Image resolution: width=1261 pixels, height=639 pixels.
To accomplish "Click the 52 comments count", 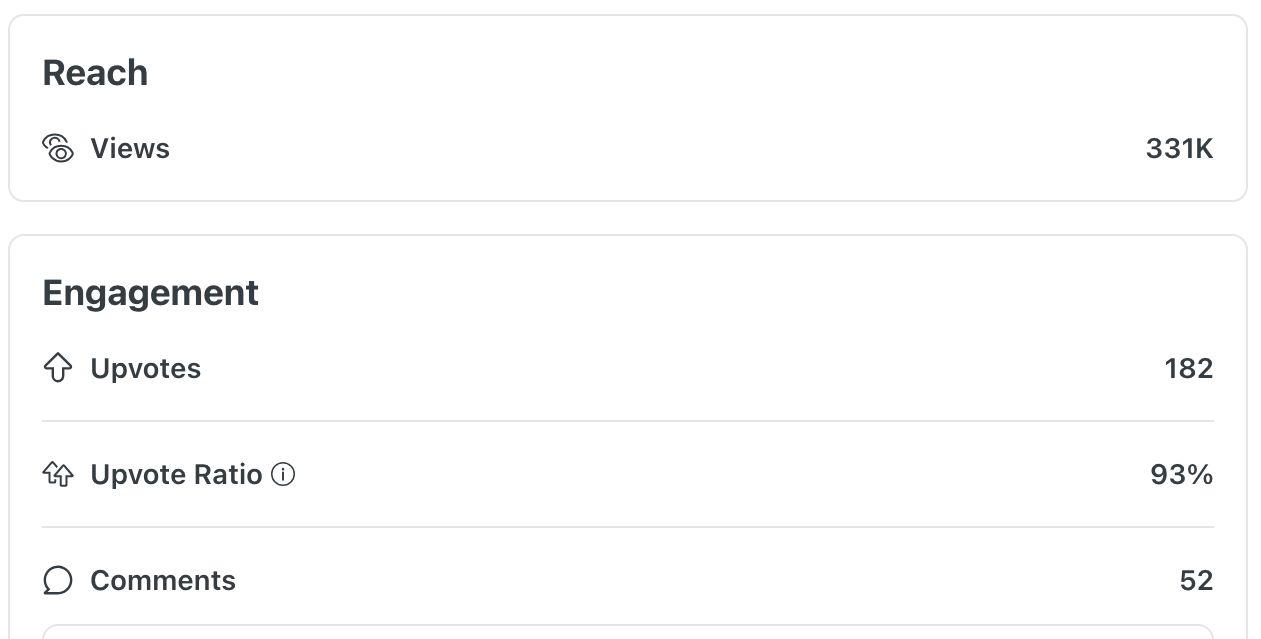I will coord(1196,581).
